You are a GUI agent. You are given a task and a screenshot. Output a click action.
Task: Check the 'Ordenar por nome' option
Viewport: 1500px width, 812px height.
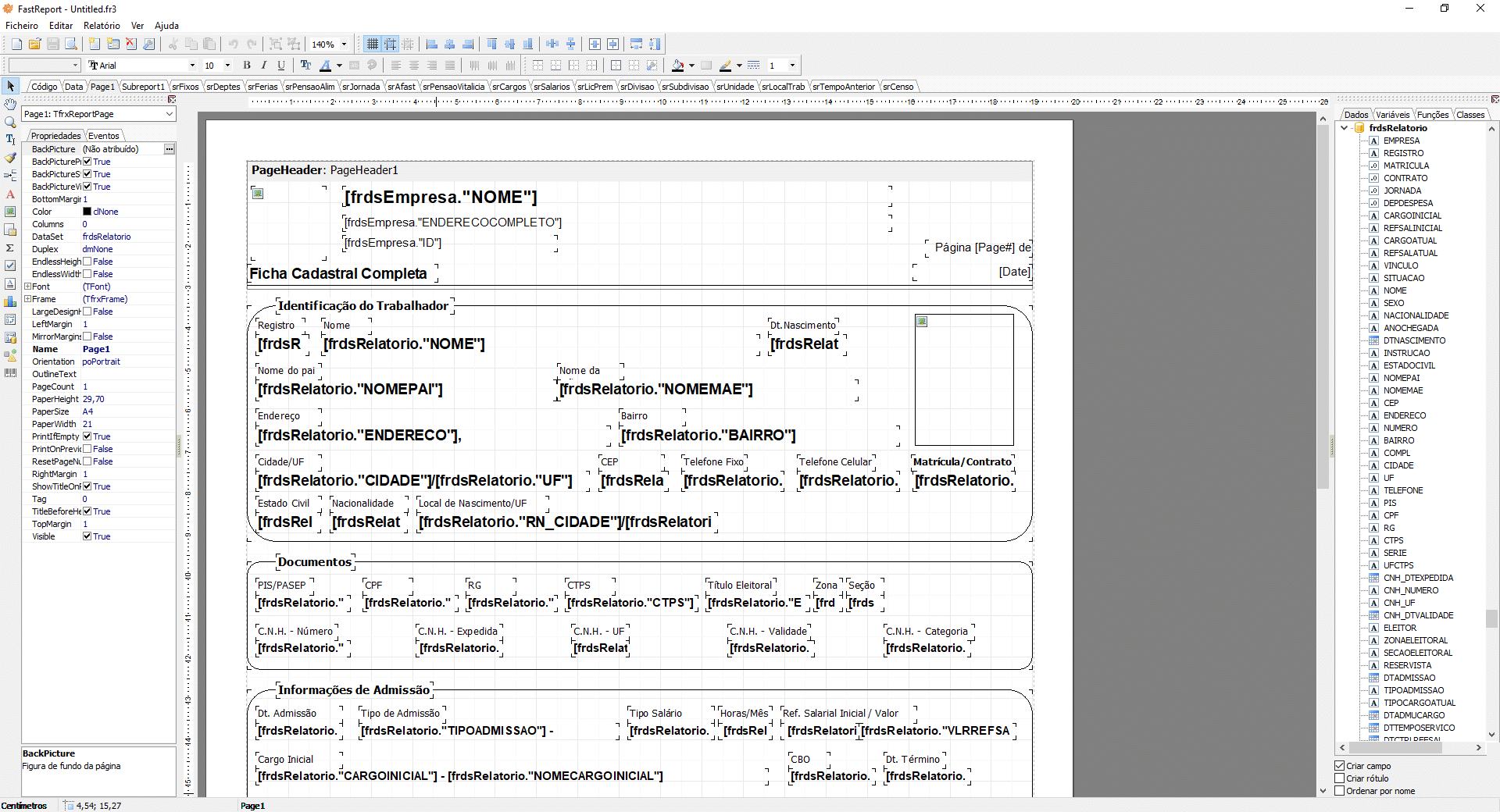tap(1340, 791)
